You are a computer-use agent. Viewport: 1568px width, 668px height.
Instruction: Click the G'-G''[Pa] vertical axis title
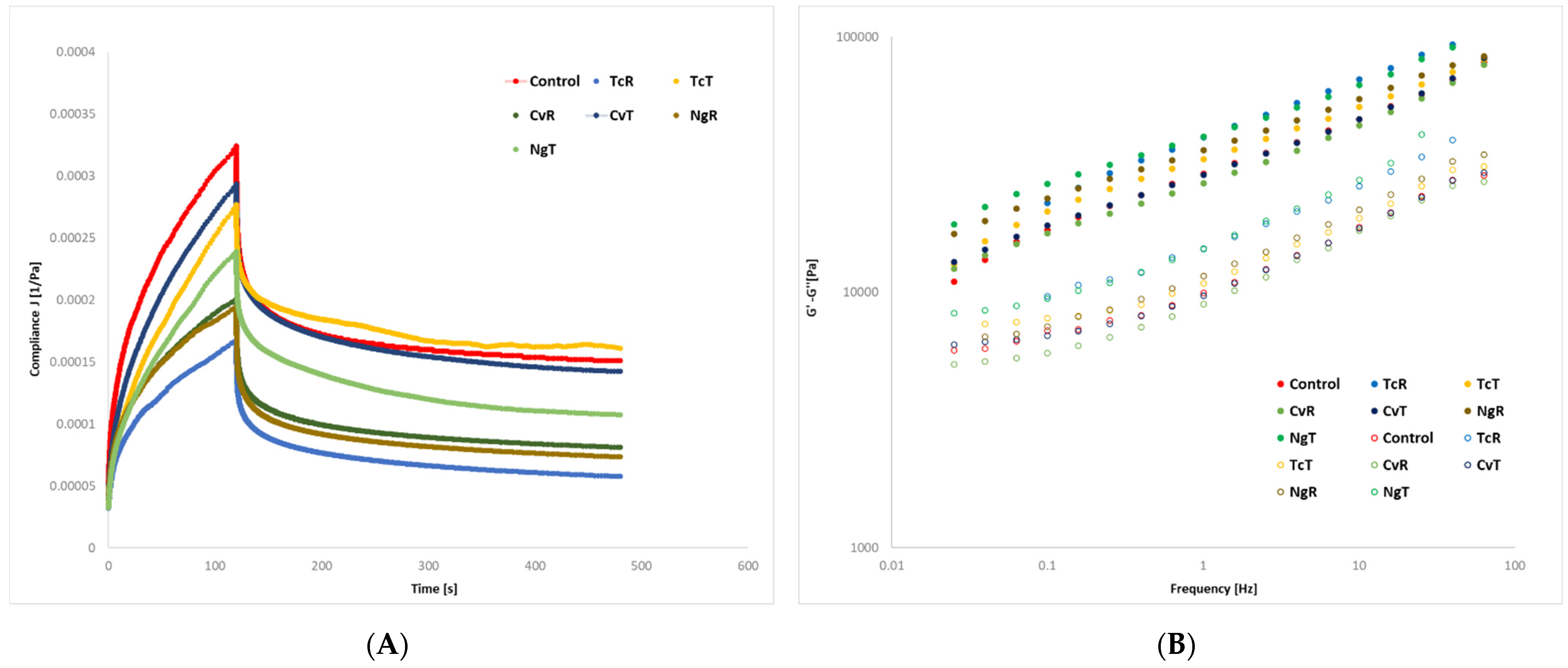pyautogui.click(x=812, y=288)
